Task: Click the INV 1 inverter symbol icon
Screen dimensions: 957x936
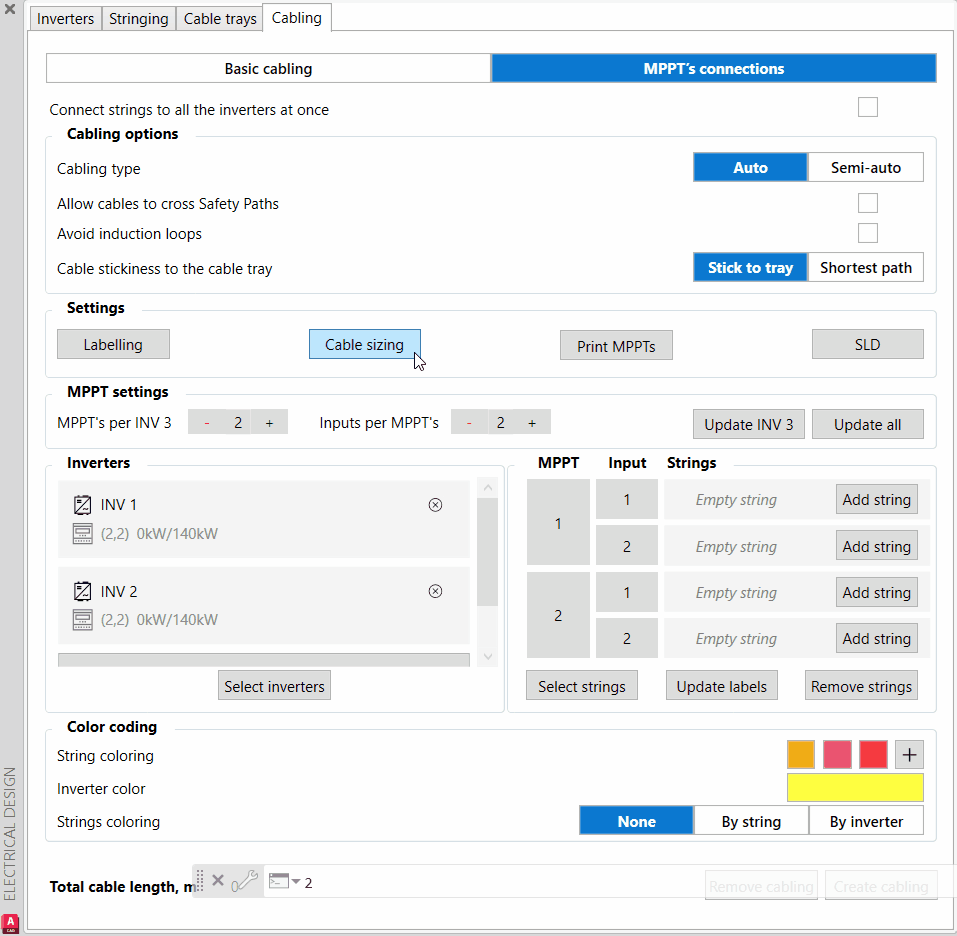Action: coord(83,505)
